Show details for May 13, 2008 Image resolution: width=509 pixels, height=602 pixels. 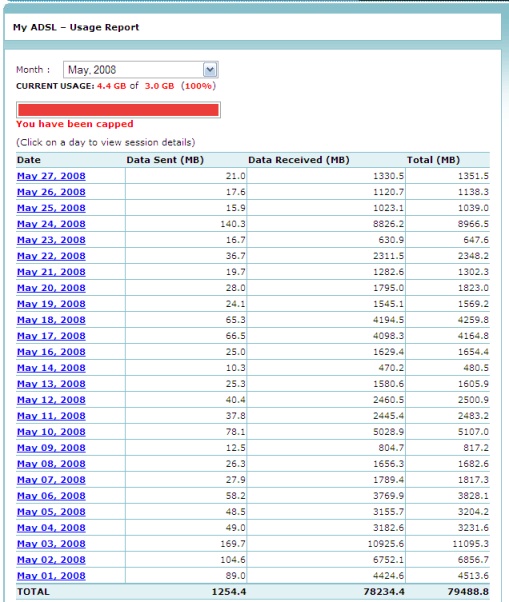(x=51, y=384)
